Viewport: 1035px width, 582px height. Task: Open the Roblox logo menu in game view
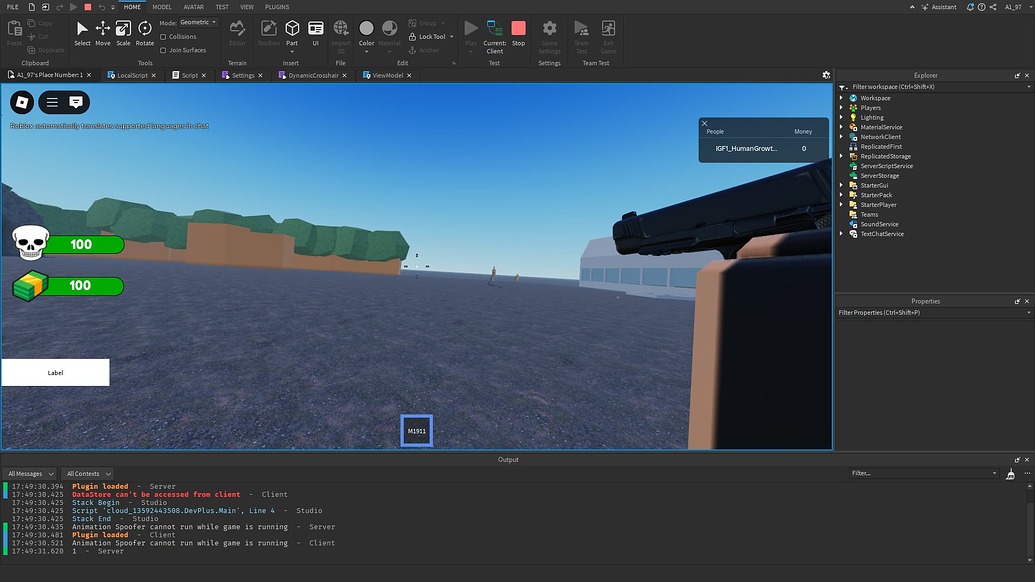click(x=22, y=102)
